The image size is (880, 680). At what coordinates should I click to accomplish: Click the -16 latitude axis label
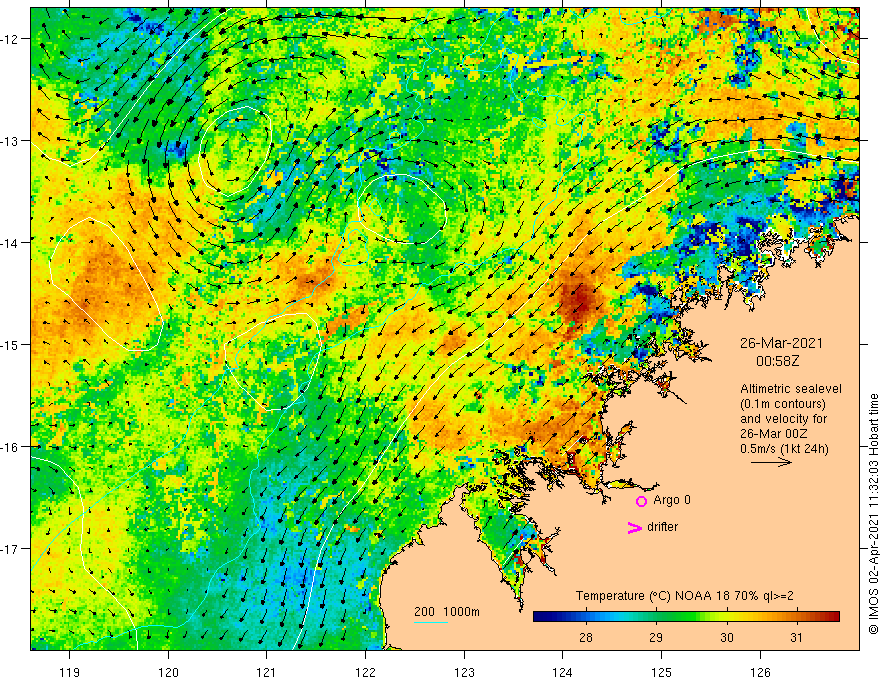pyautogui.click(x=11, y=447)
